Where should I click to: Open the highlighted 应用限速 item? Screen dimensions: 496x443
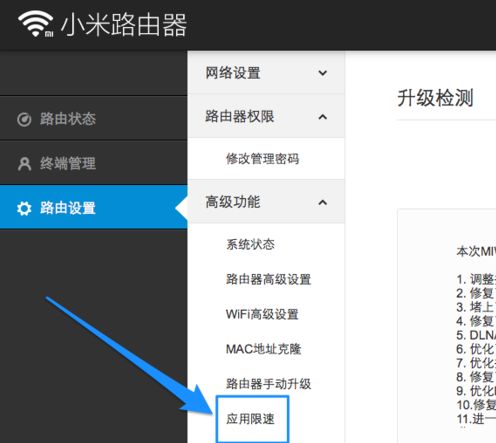pyautogui.click(x=252, y=419)
